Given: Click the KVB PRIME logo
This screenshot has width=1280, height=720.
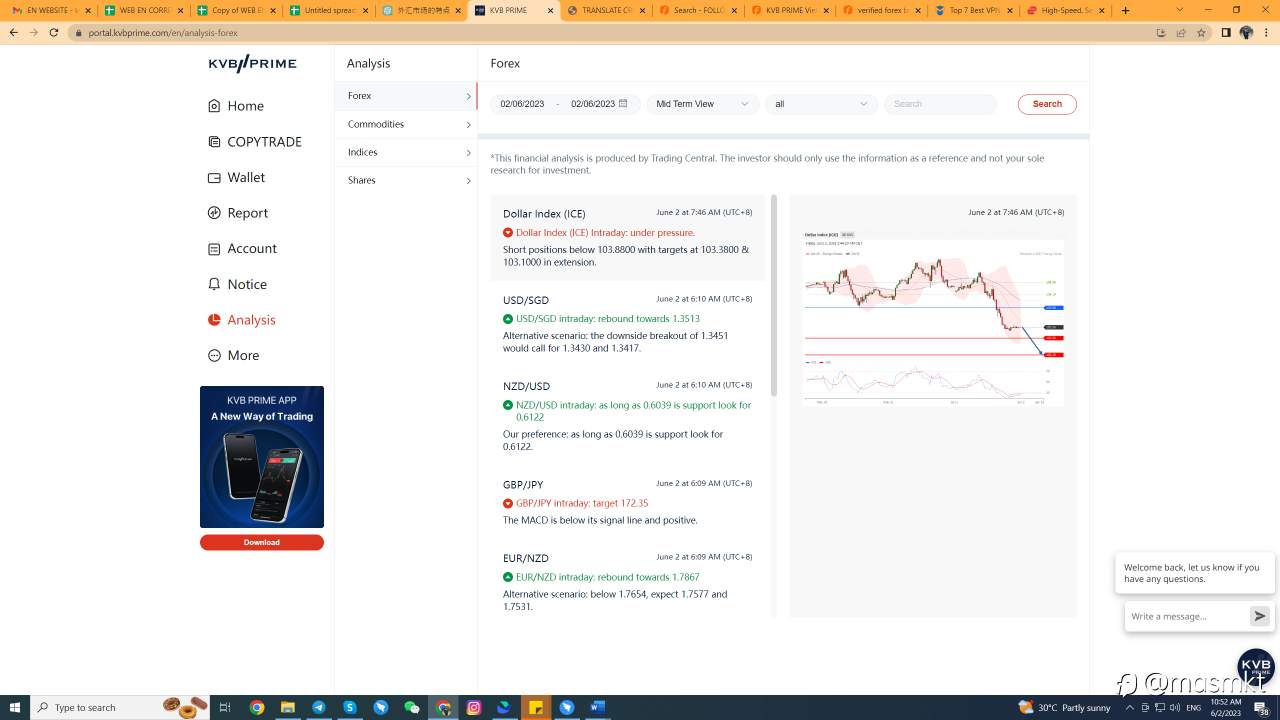Looking at the screenshot, I should [x=252, y=63].
